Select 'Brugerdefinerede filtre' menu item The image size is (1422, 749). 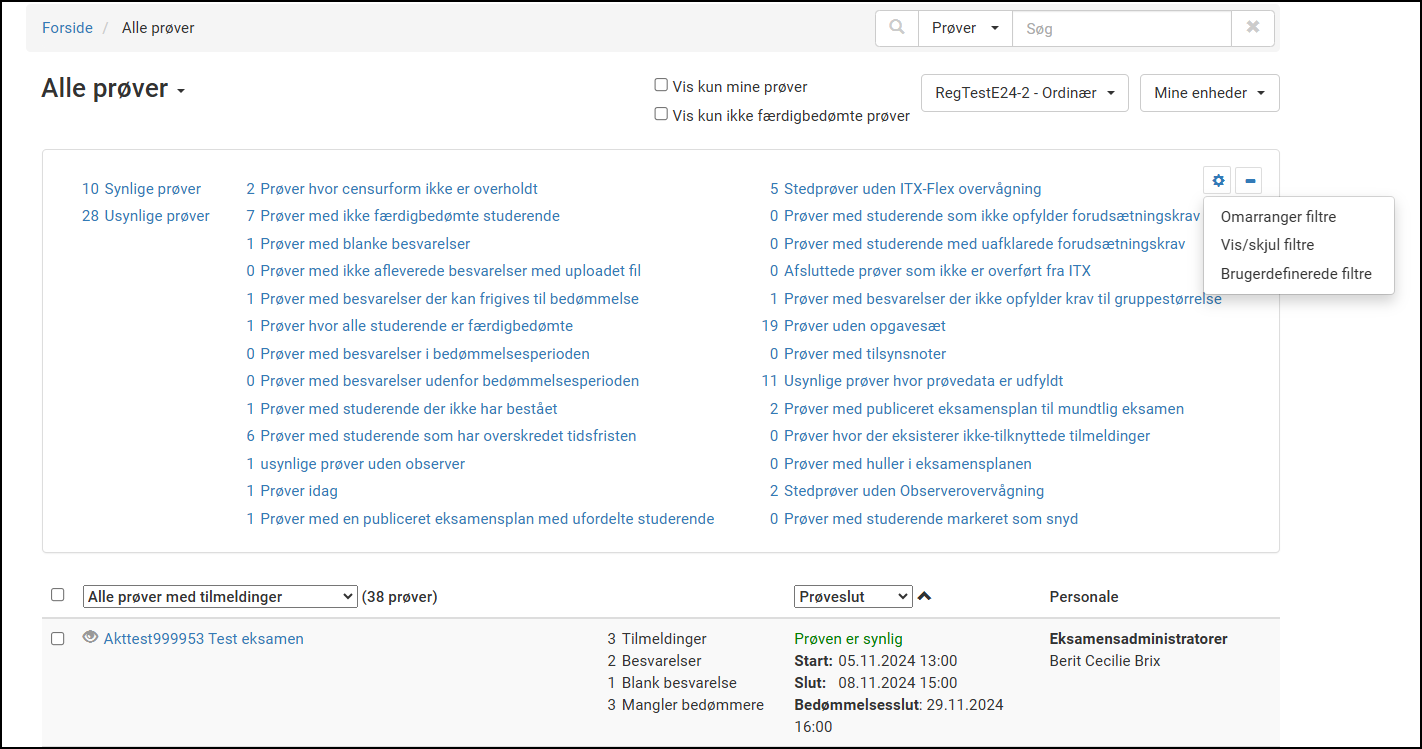click(1296, 274)
